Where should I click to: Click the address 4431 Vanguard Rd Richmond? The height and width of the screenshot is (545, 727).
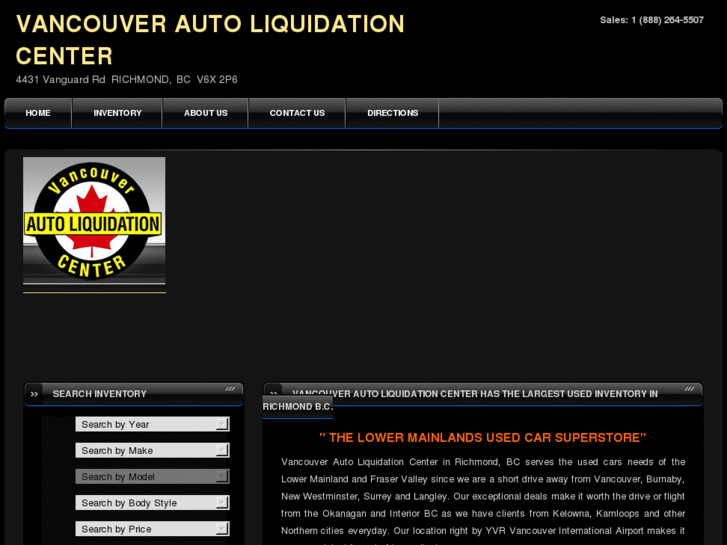pyautogui.click(x=127, y=79)
